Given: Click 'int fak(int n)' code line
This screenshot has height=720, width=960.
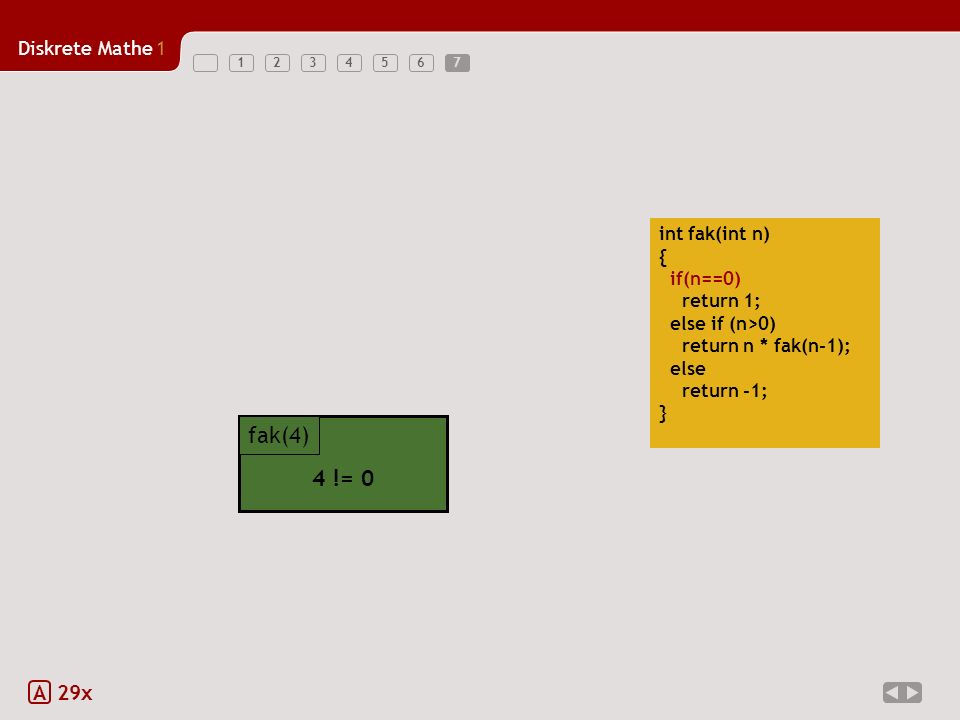Looking at the screenshot, I should (x=714, y=234).
